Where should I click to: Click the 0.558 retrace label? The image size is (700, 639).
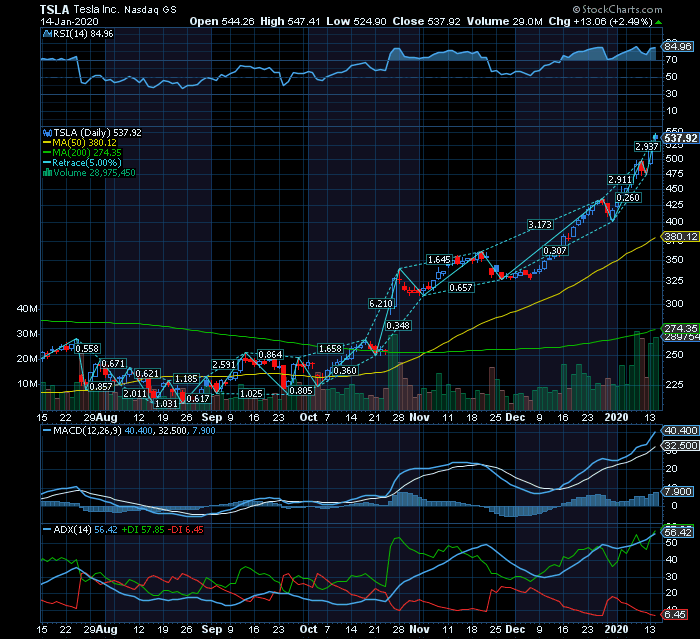(88, 349)
